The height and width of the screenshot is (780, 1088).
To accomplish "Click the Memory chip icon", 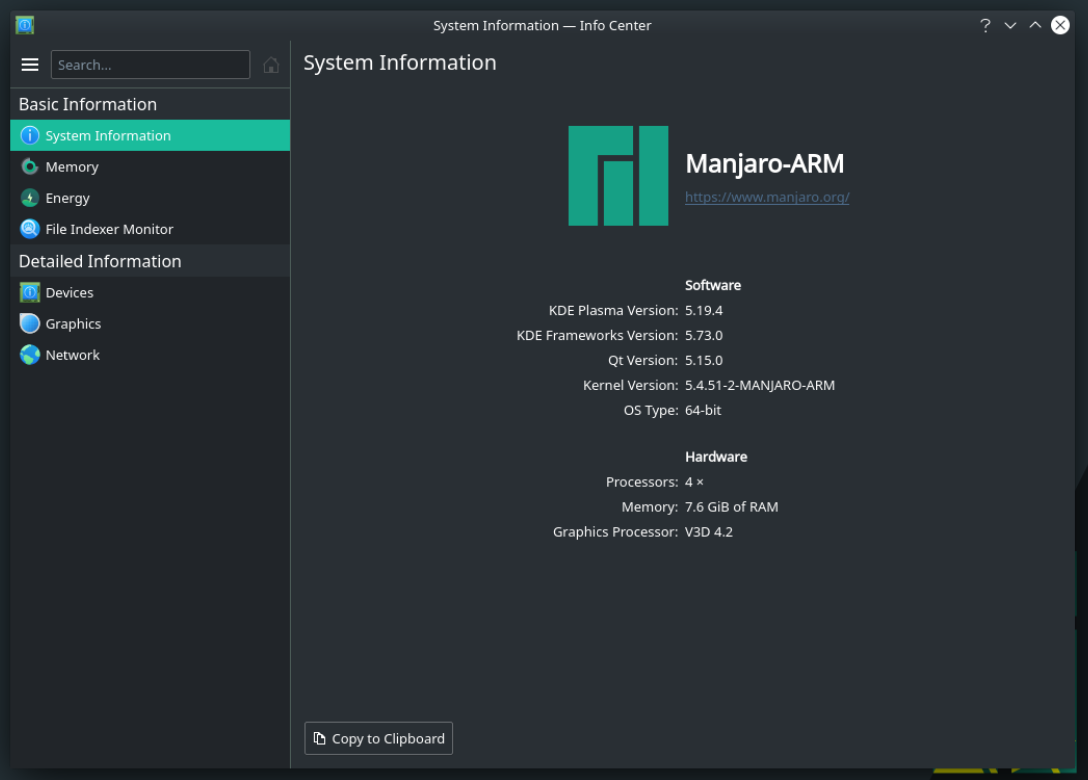I will (x=30, y=167).
